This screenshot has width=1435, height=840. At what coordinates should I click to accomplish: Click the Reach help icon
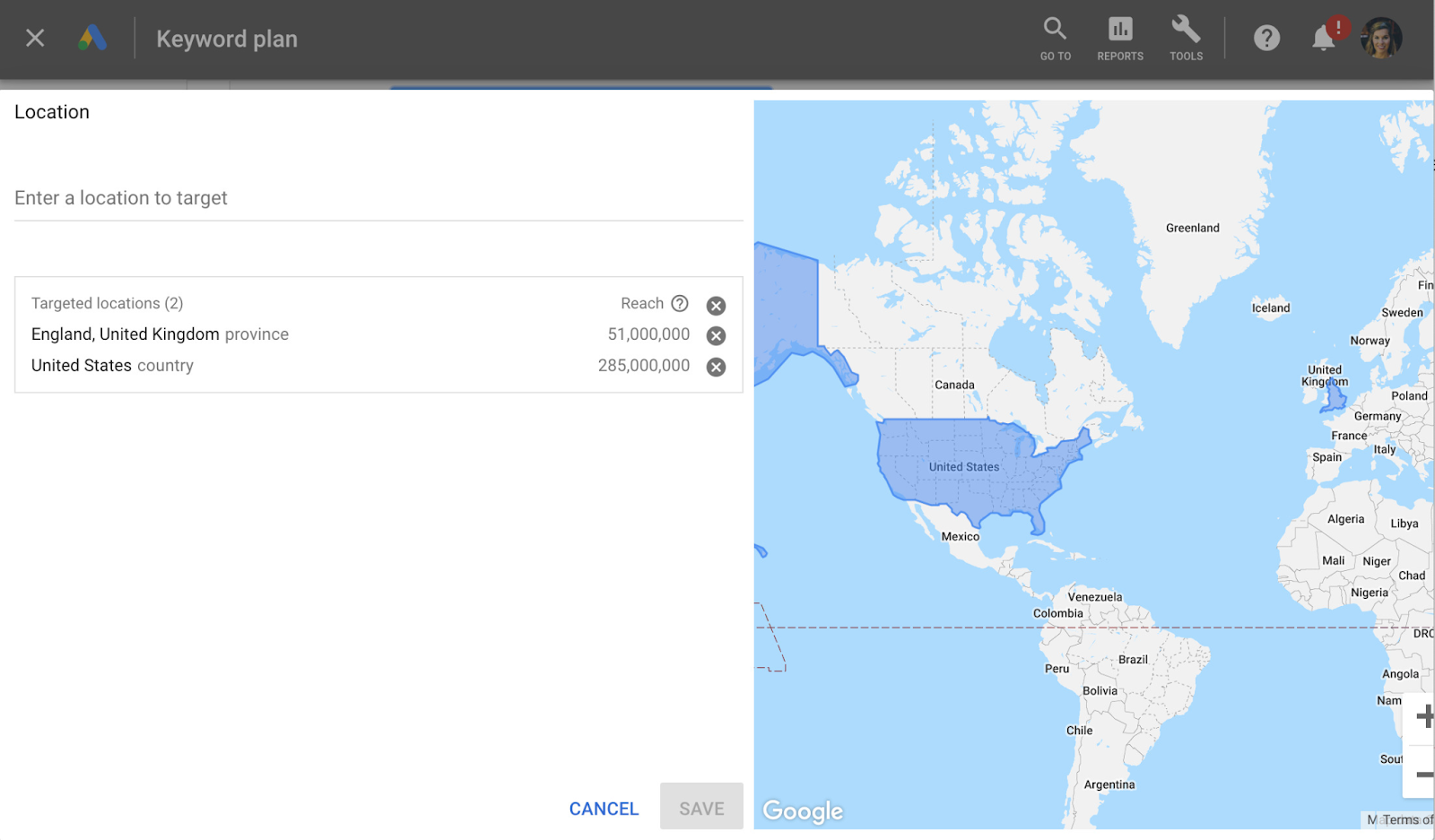click(680, 304)
